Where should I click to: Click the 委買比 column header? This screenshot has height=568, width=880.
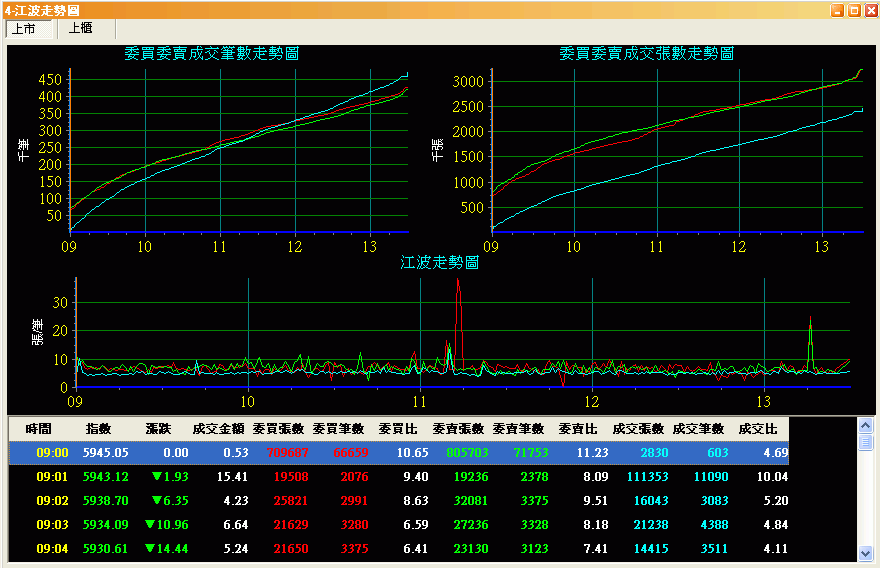pos(398,429)
